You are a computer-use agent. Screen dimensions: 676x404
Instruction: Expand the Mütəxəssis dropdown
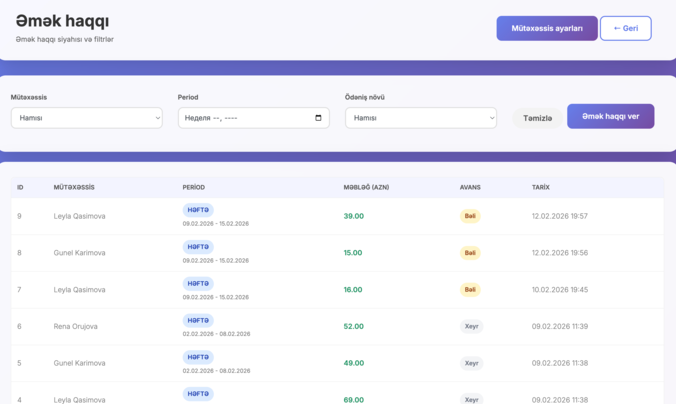coord(86,118)
